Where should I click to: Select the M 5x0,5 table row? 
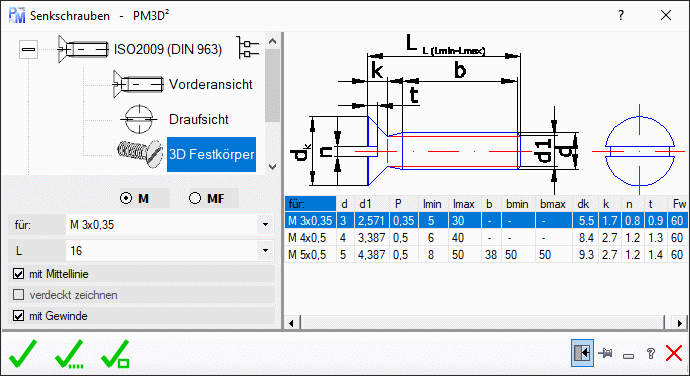[x=486, y=254]
